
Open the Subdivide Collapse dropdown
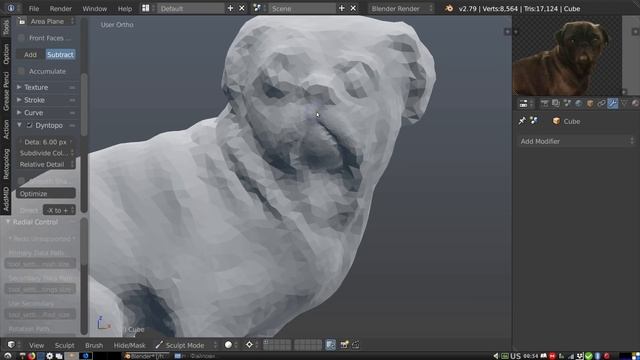point(46,153)
